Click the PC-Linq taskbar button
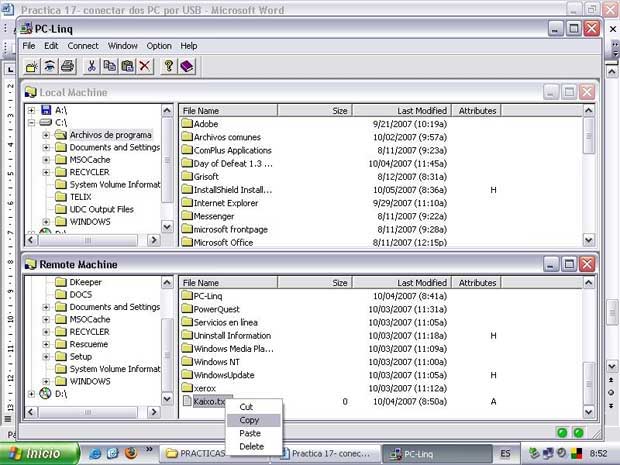Viewport: 620px width, 465px height. [x=437, y=454]
